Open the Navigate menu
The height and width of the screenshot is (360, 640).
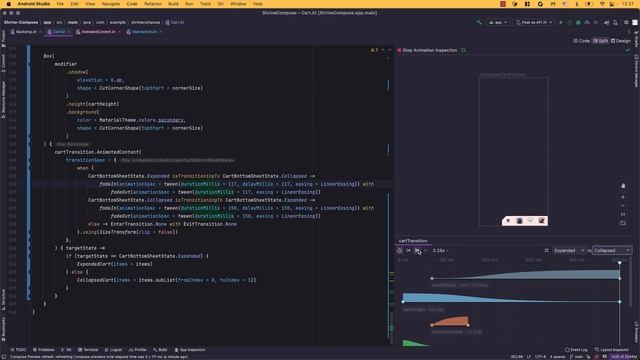111,4
